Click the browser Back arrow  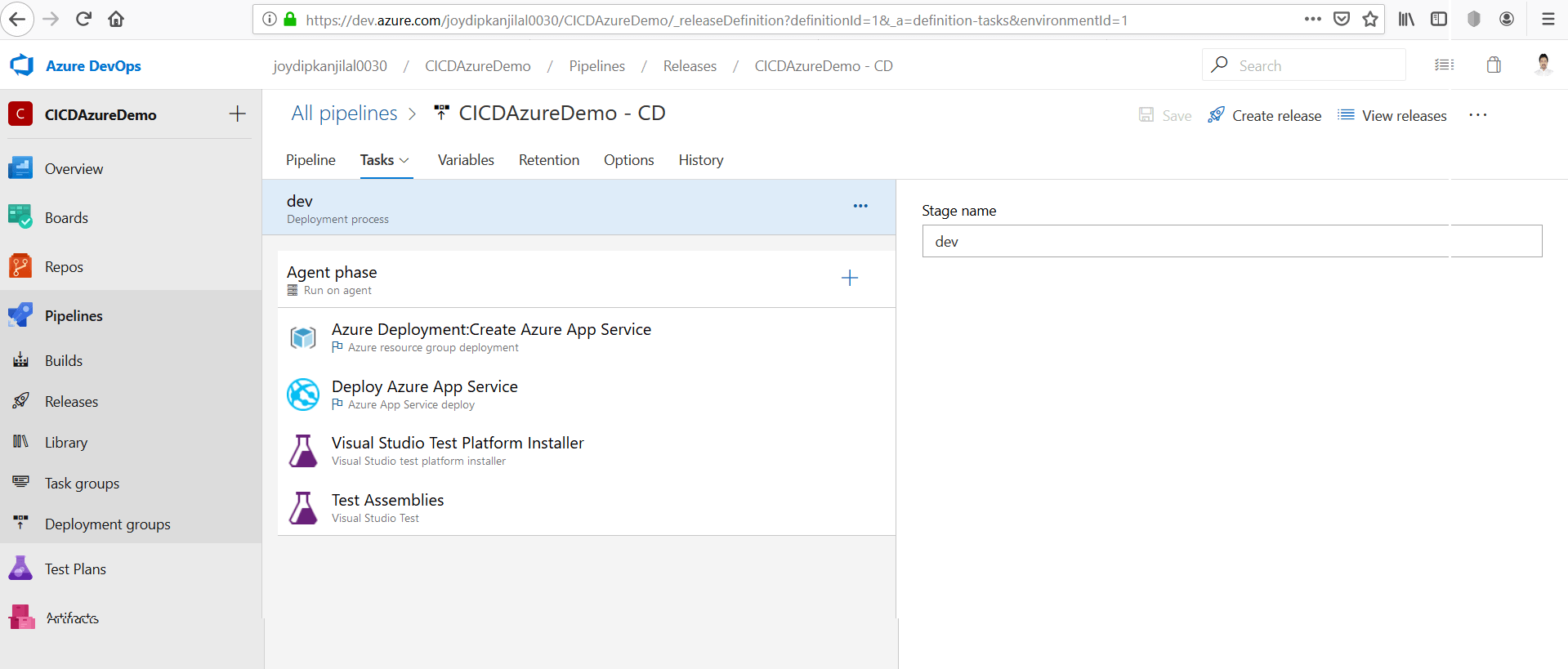click(x=17, y=19)
